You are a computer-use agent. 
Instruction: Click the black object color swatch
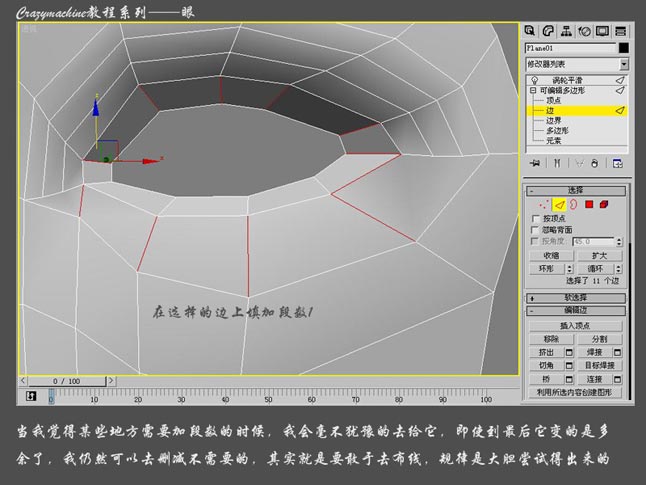pos(624,48)
